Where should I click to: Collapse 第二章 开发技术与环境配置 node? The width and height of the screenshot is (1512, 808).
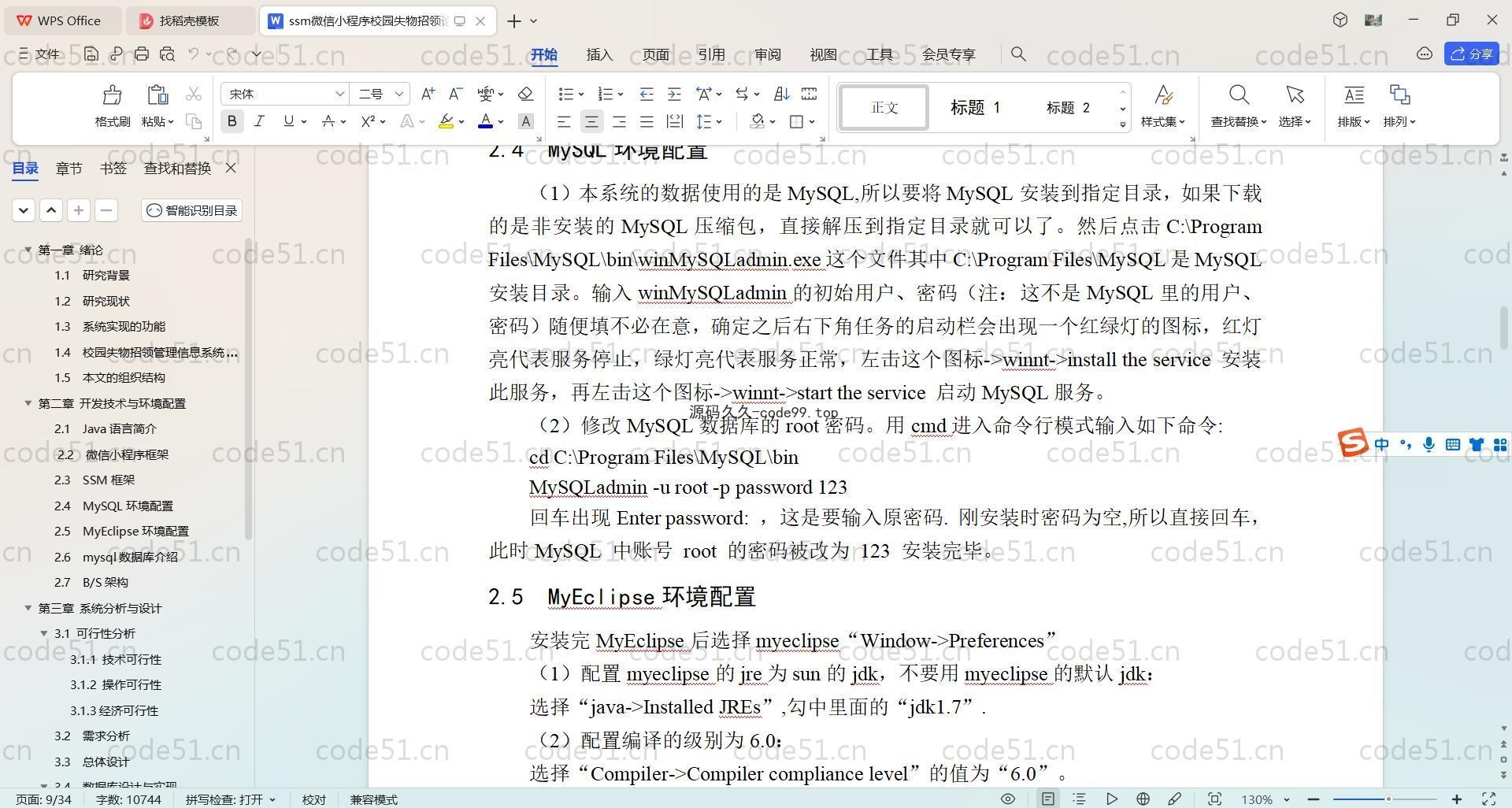tap(28, 403)
